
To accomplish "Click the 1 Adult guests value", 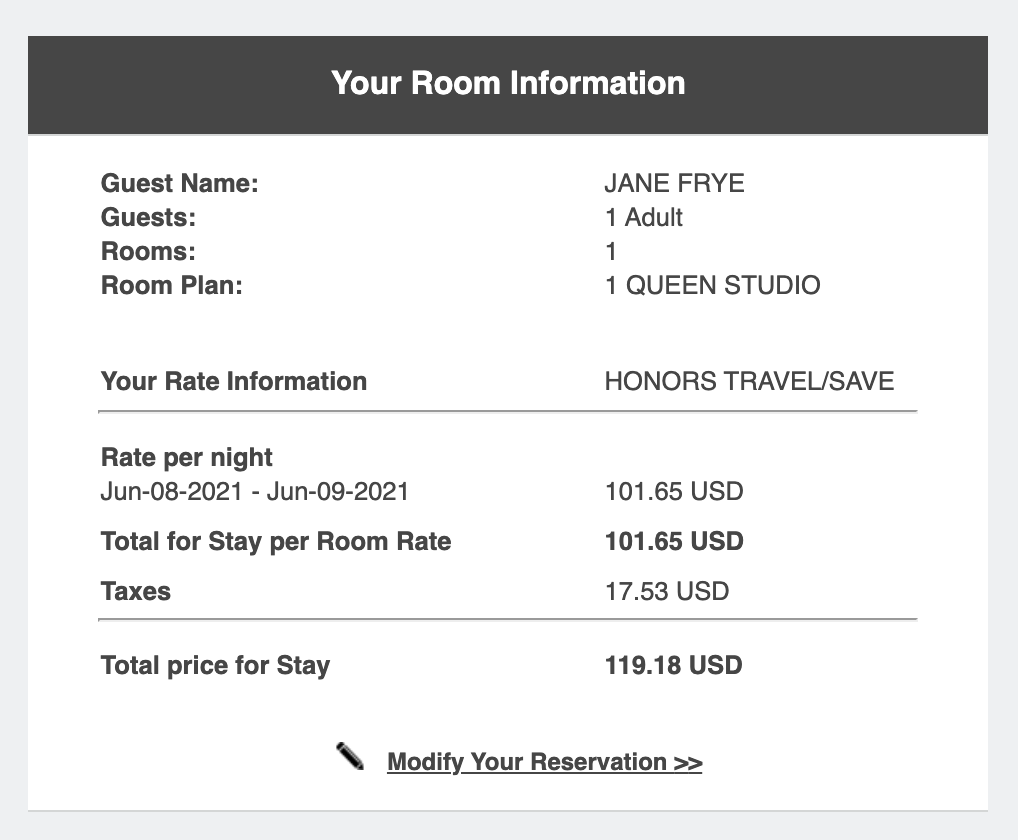I will [x=643, y=217].
